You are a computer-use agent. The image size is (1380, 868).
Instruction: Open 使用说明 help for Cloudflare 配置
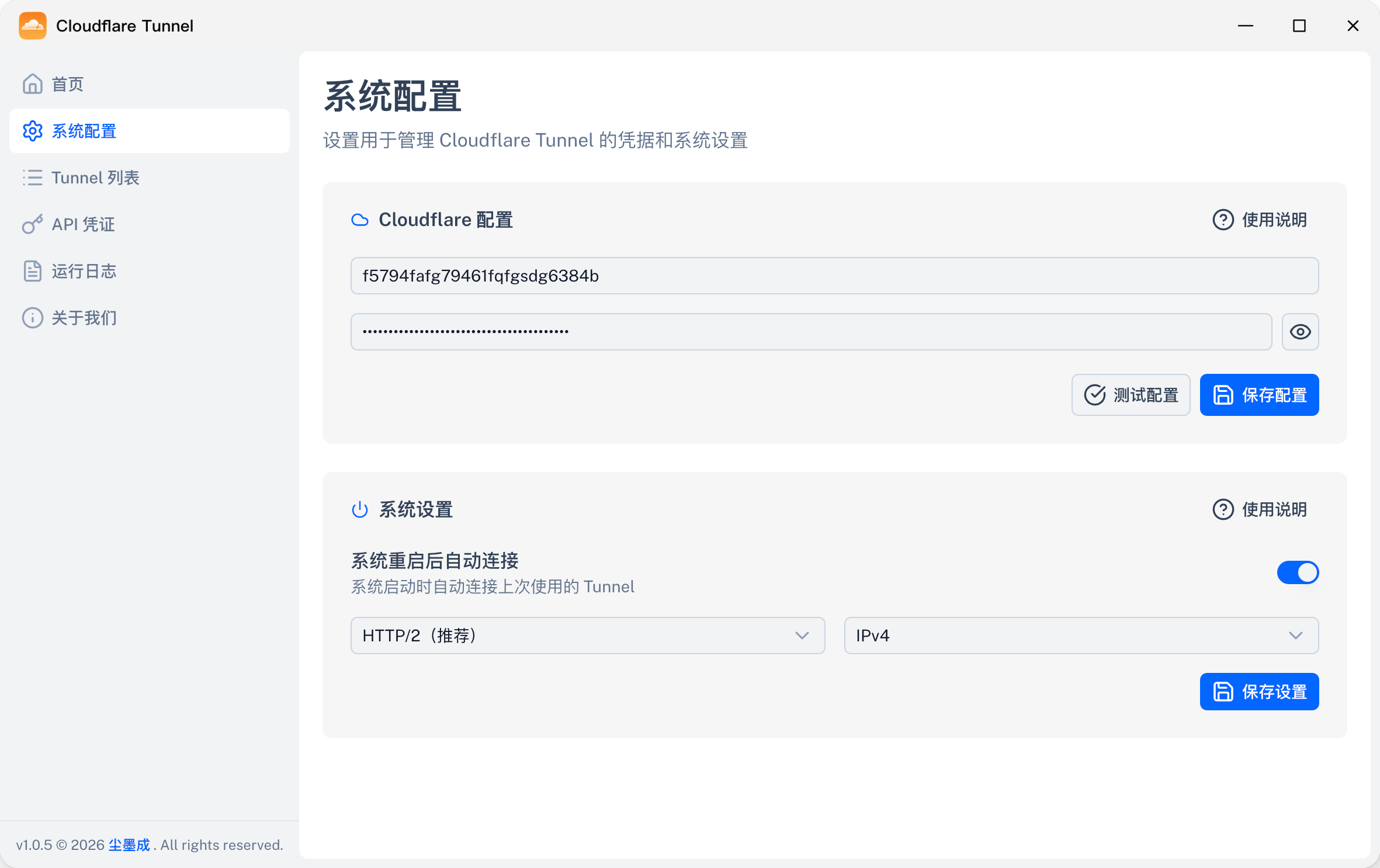coord(1260,220)
